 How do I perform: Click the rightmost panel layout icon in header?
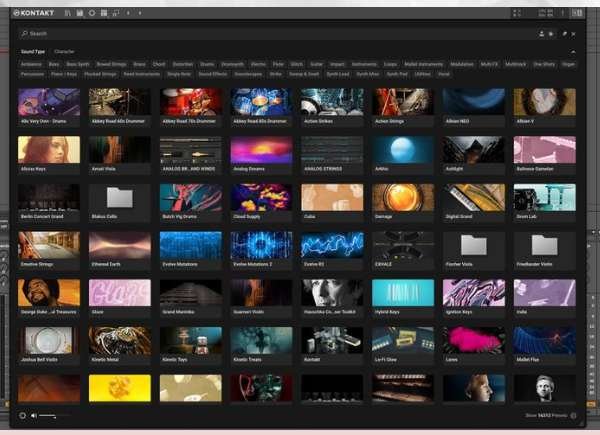577,13
